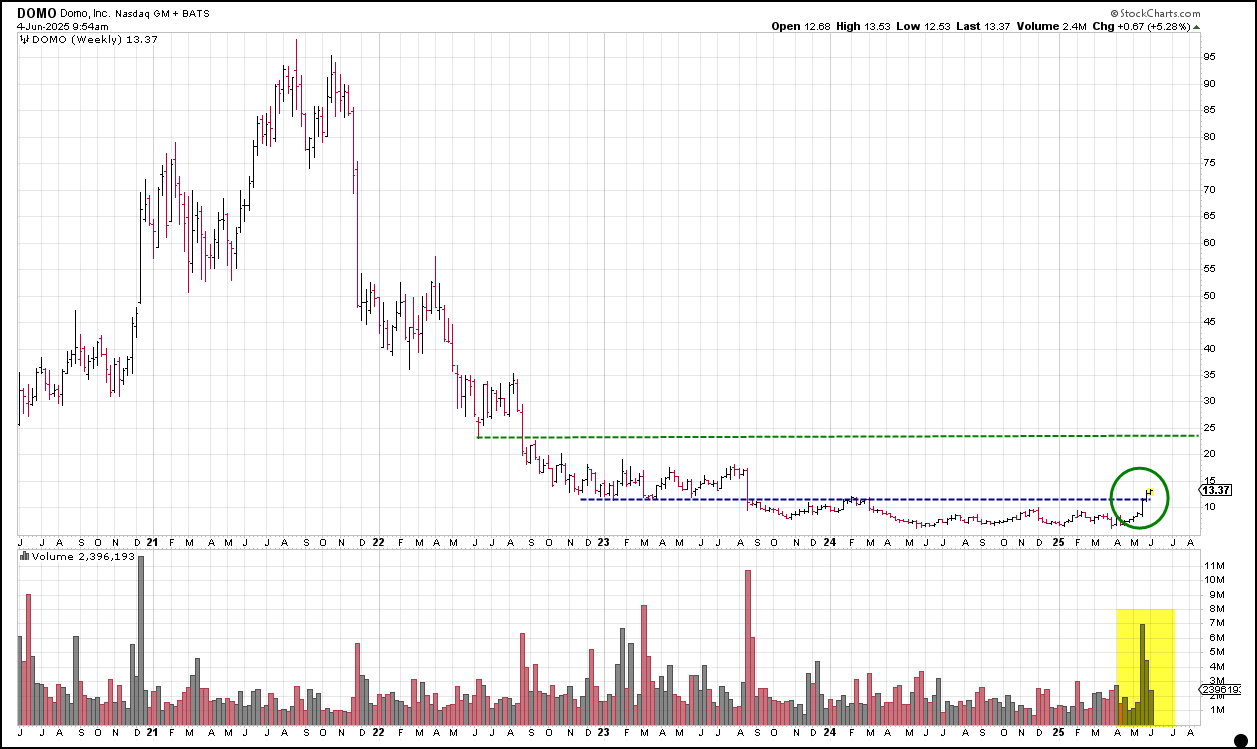Click the 4-Jun-2025 9:54am timestamp
The height and width of the screenshot is (749, 1257).
click(x=62, y=27)
